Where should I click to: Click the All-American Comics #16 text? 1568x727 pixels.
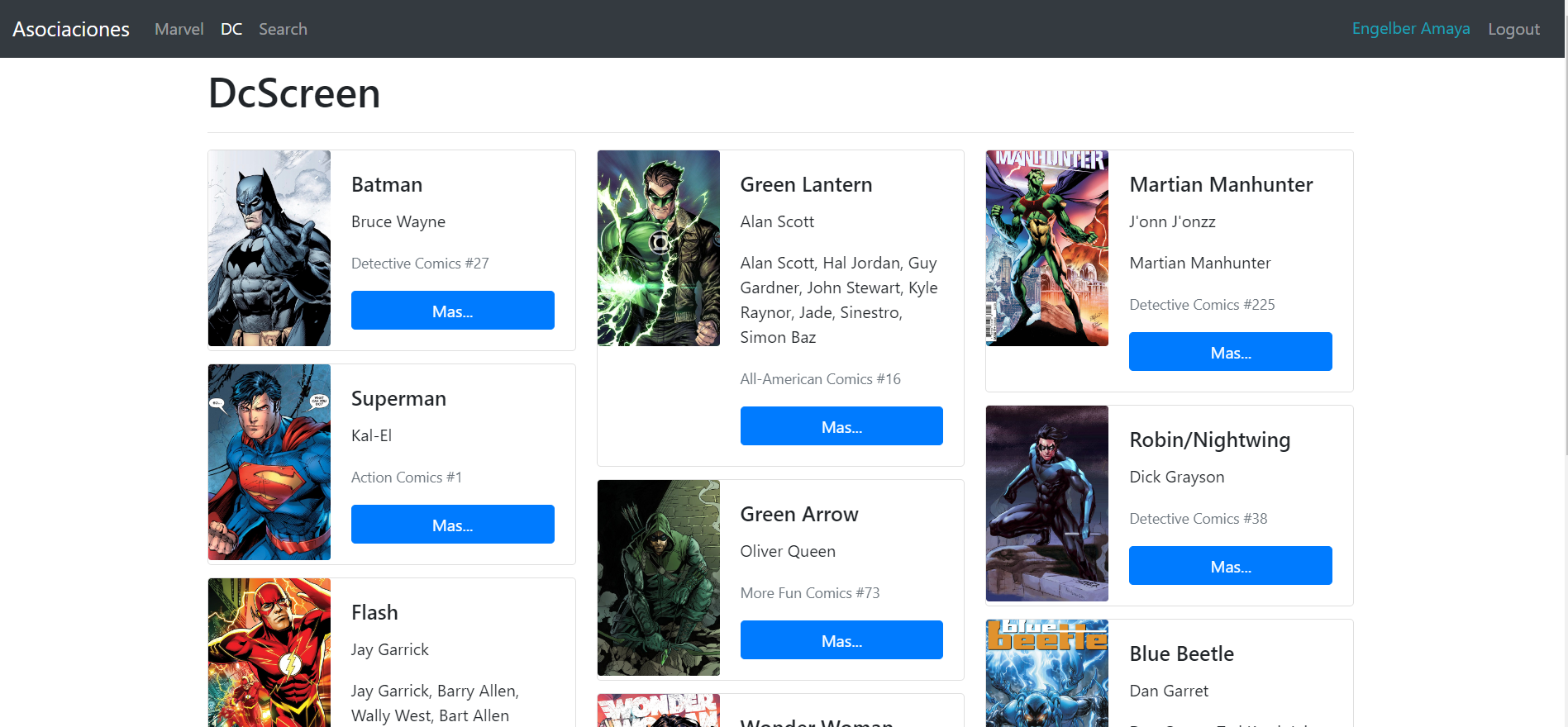(x=820, y=379)
